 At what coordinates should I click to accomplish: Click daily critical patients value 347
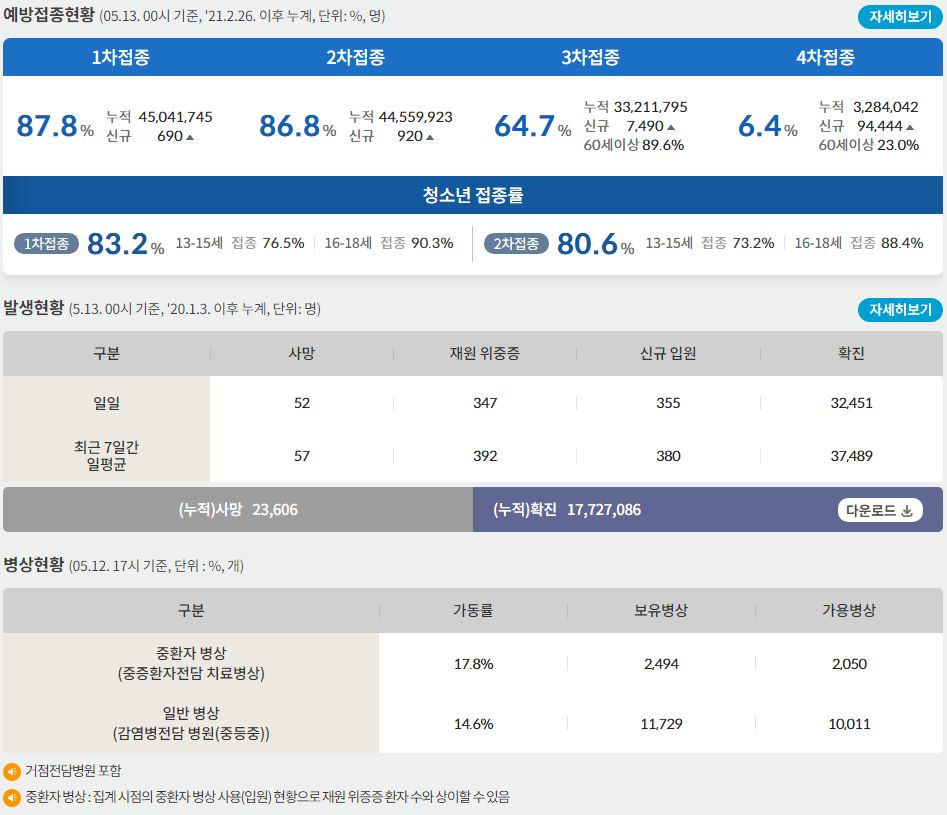click(x=485, y=403)
